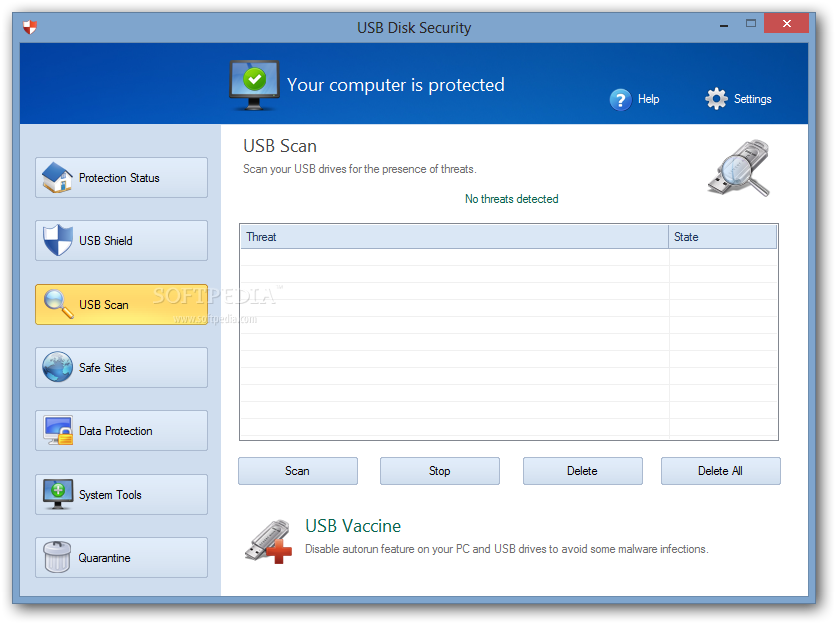Click the 'No threats detected' status text

pyautogui.click(x=511, y=199)
